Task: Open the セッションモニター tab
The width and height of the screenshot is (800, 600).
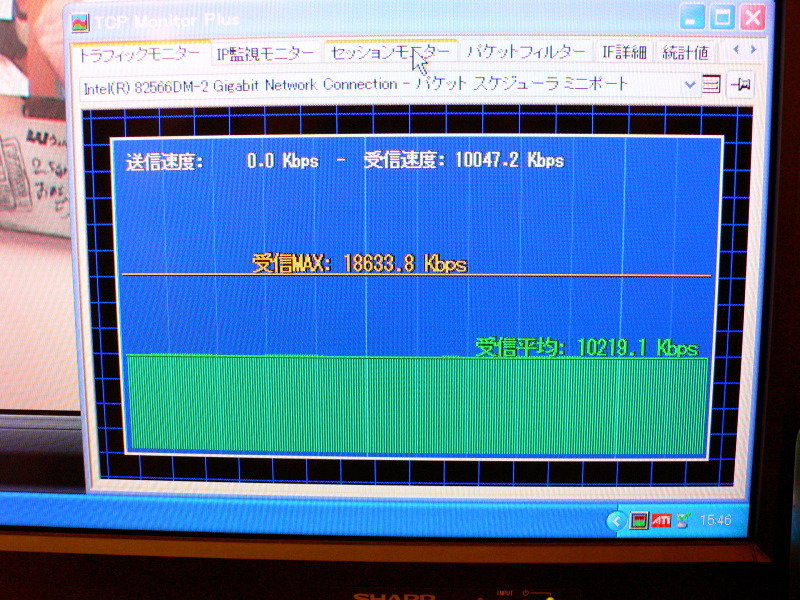Action: (x=391, y=53)
